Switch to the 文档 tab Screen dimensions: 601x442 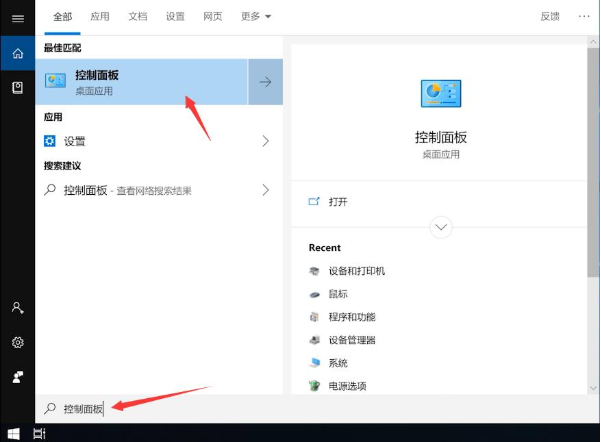point(138,16)
